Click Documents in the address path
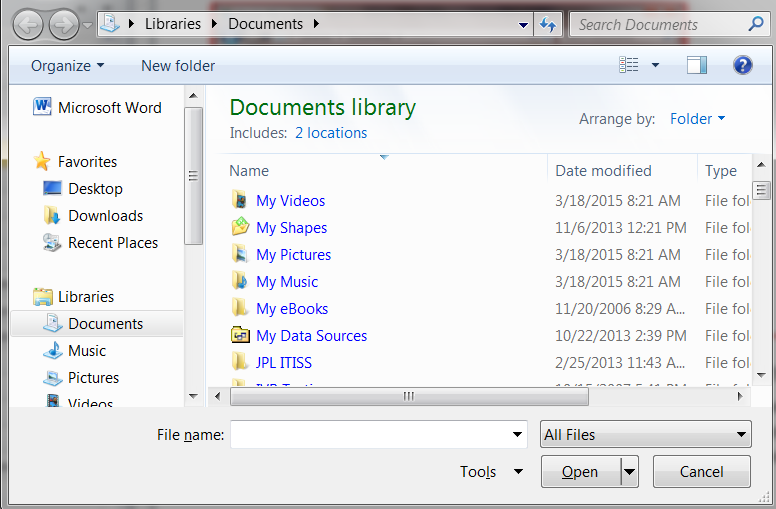Viewport: 776px width, 509px height. pyautogui.click(x=265, y=24)
